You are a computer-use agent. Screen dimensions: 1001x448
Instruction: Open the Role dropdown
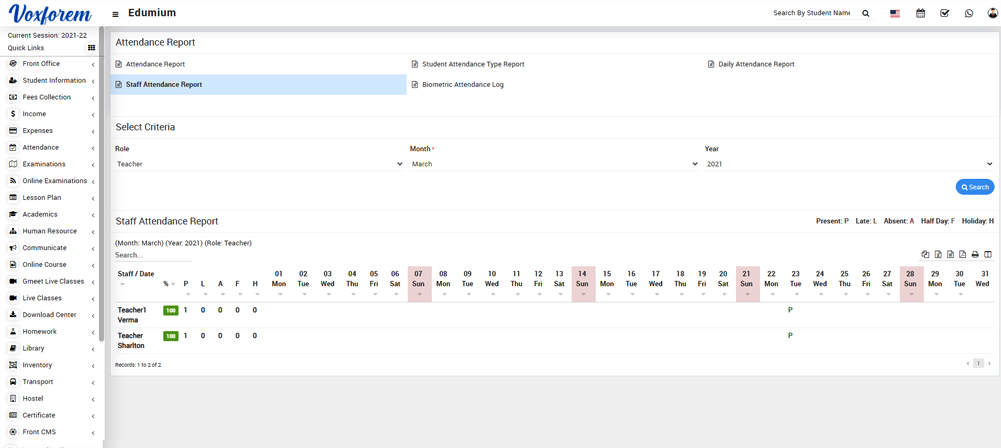259,164
